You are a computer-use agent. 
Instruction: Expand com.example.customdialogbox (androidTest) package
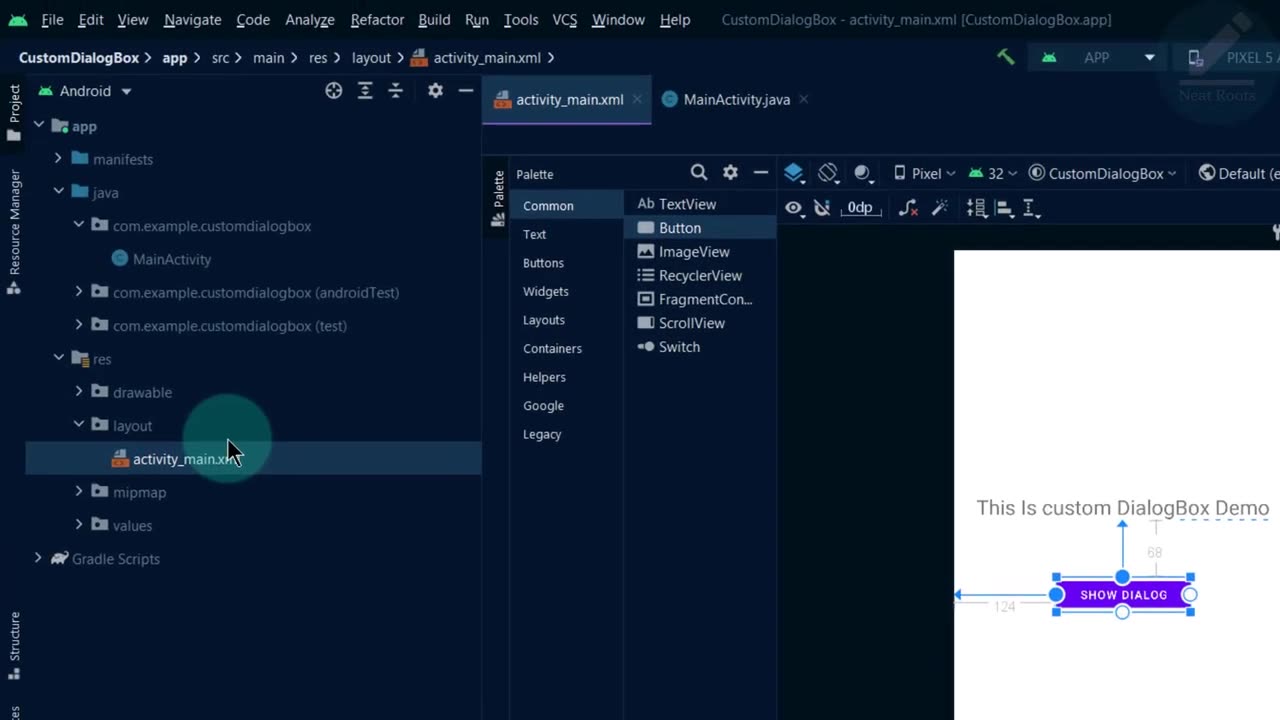(79, 292)
